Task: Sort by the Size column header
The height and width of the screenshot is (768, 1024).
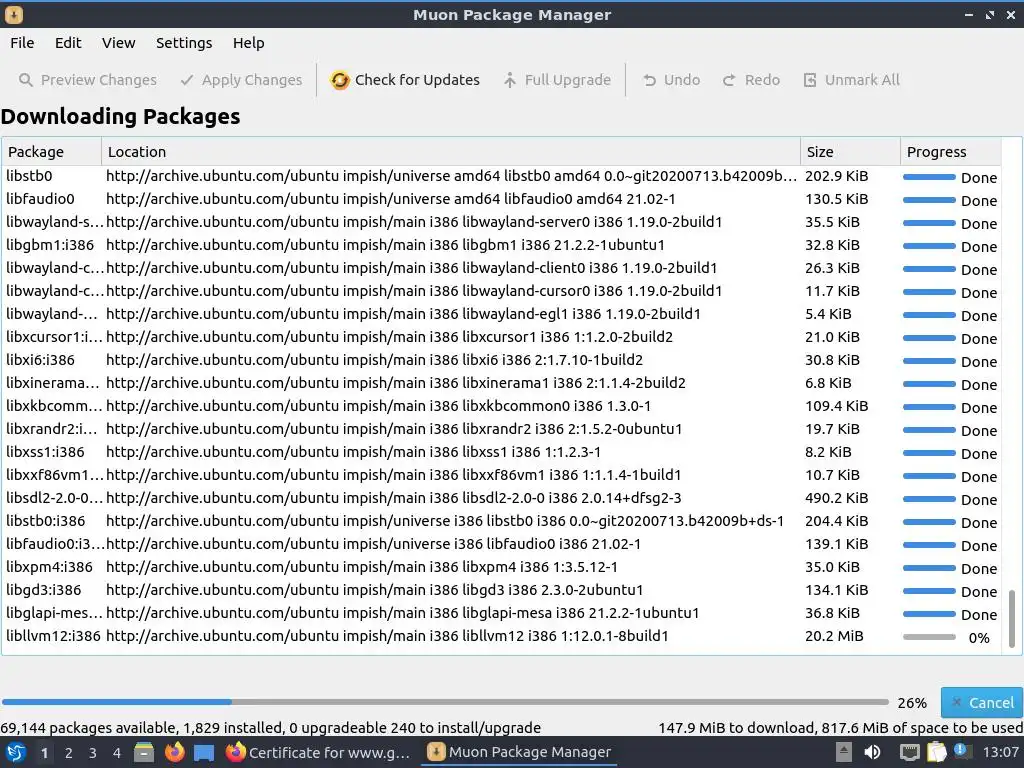Action: 850,152
